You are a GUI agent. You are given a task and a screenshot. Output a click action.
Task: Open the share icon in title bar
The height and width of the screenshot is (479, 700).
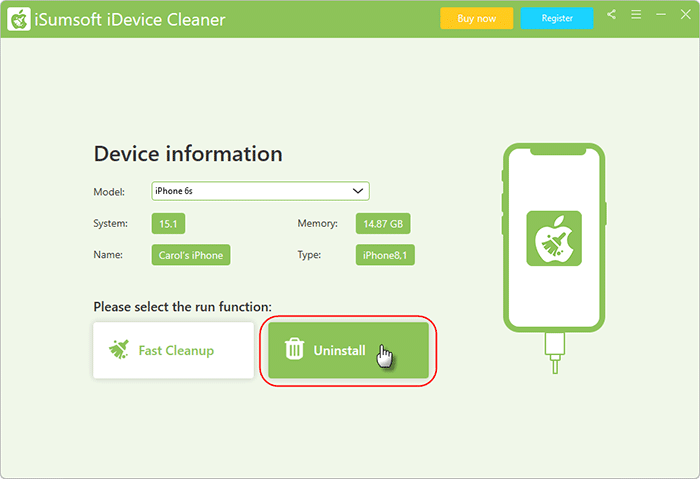click(x=611, y=15)
